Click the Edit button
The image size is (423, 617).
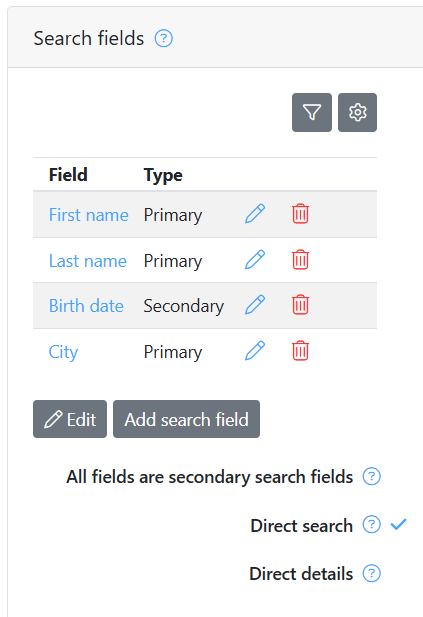pos(70,419)
